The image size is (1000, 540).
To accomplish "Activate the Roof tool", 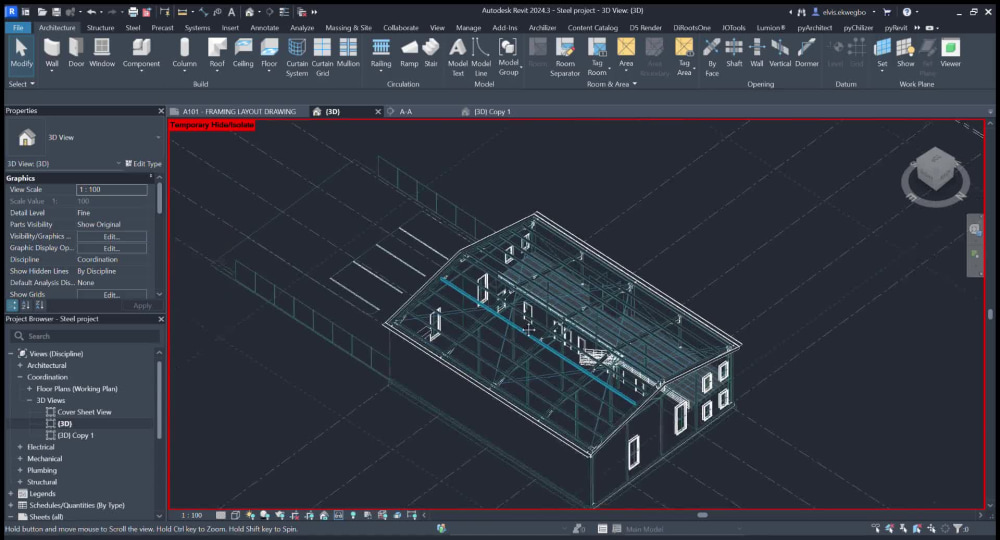I will click(217, 52).
